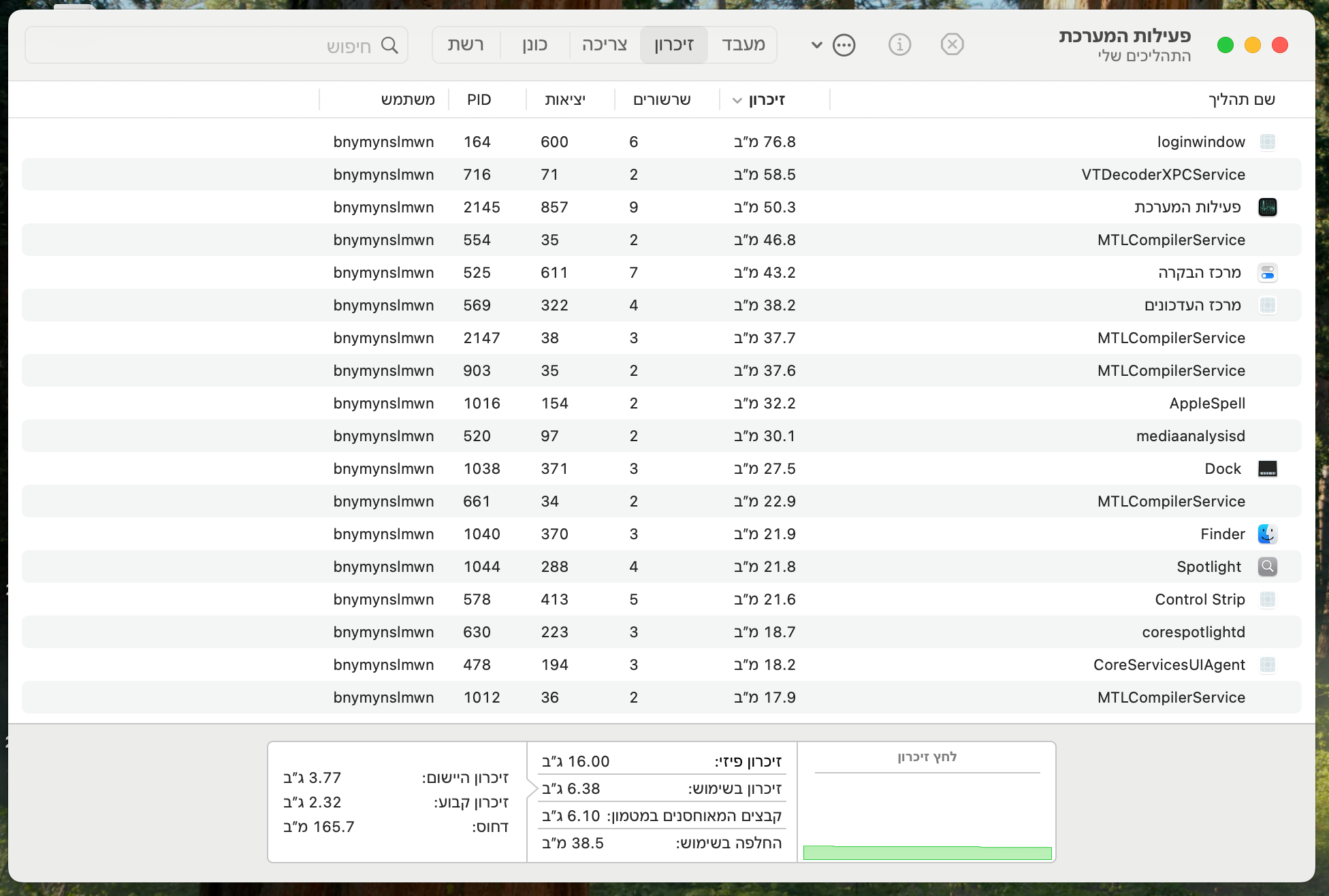Click the דחוס 165.7 מ״ב value

[319, 827]
